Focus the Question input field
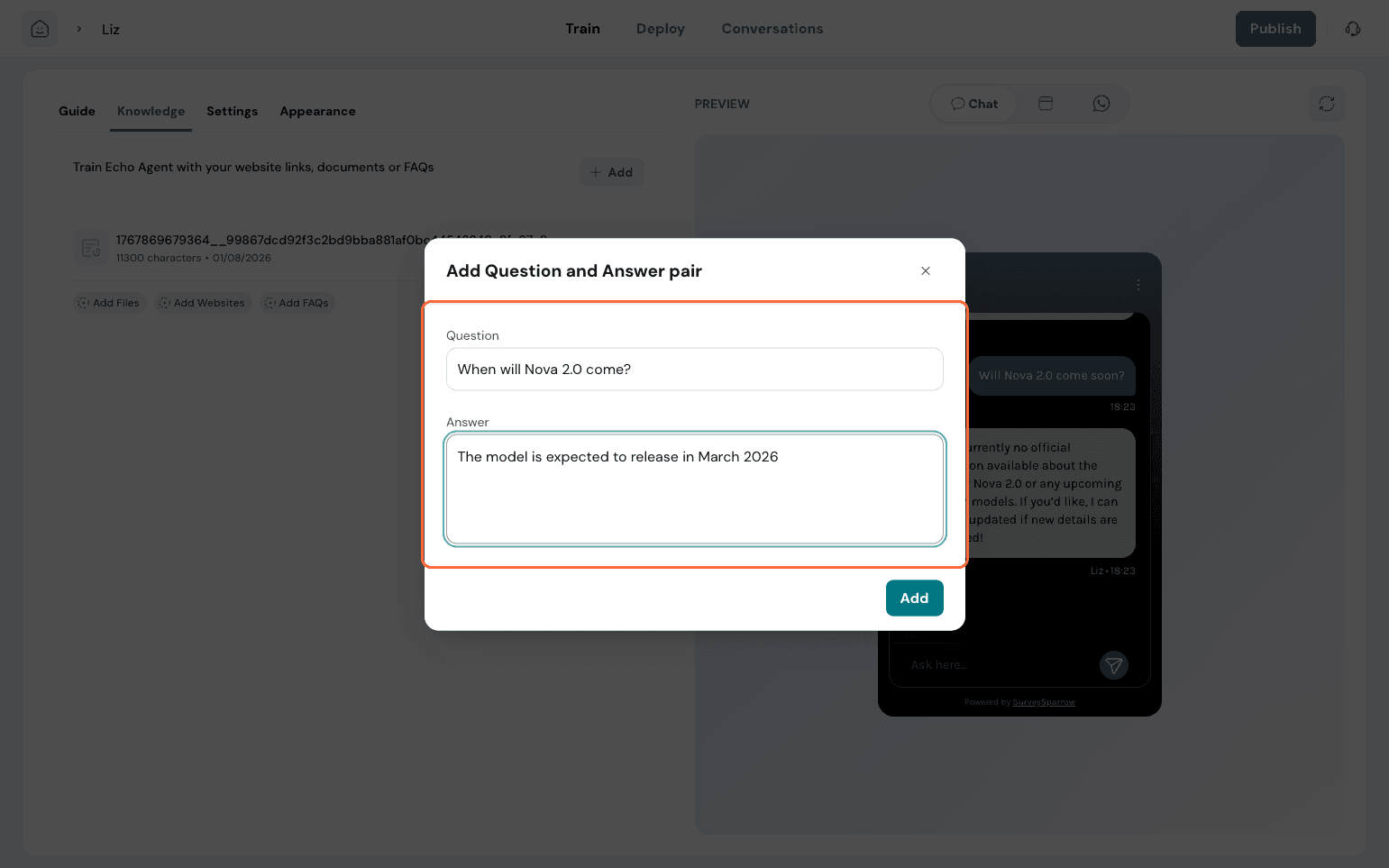The image size is (1389, 868). 694,370
